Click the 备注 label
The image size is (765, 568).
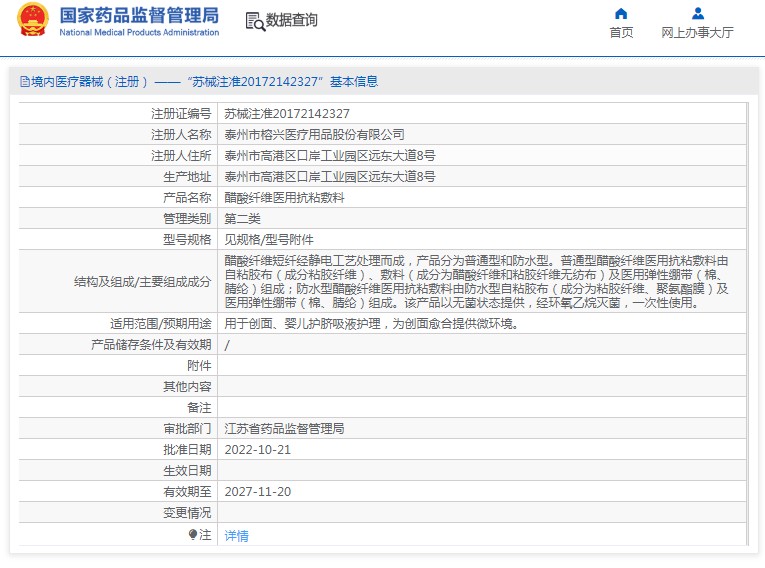click(199, 407)
